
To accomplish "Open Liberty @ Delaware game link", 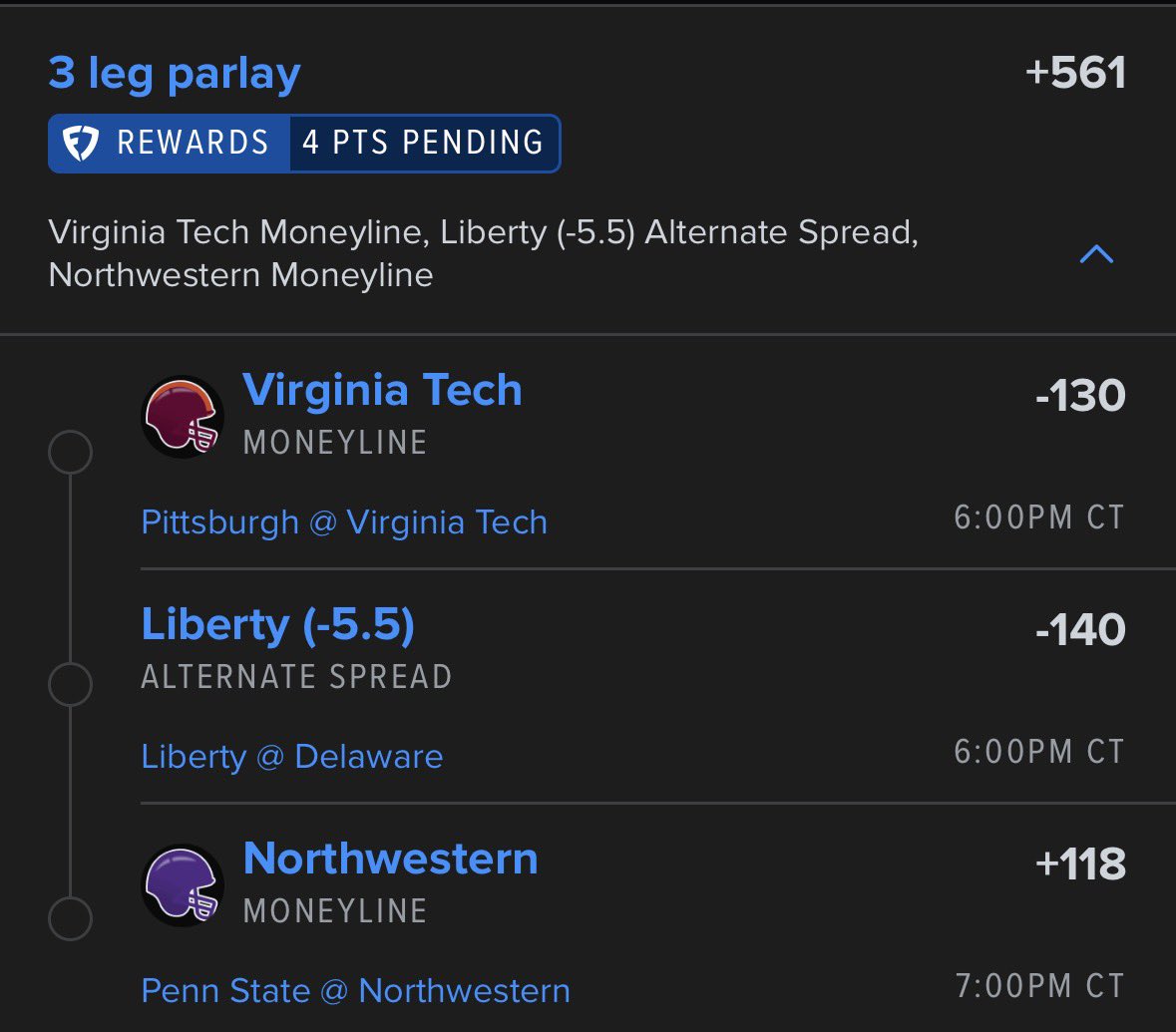I will (x=291, y=756).
